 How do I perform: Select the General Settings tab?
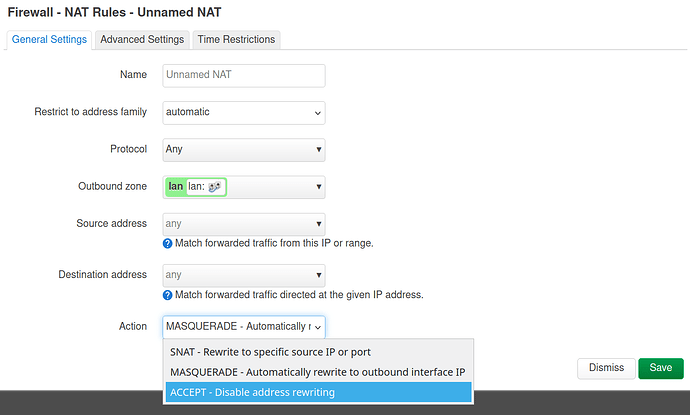tap(49, 40)
